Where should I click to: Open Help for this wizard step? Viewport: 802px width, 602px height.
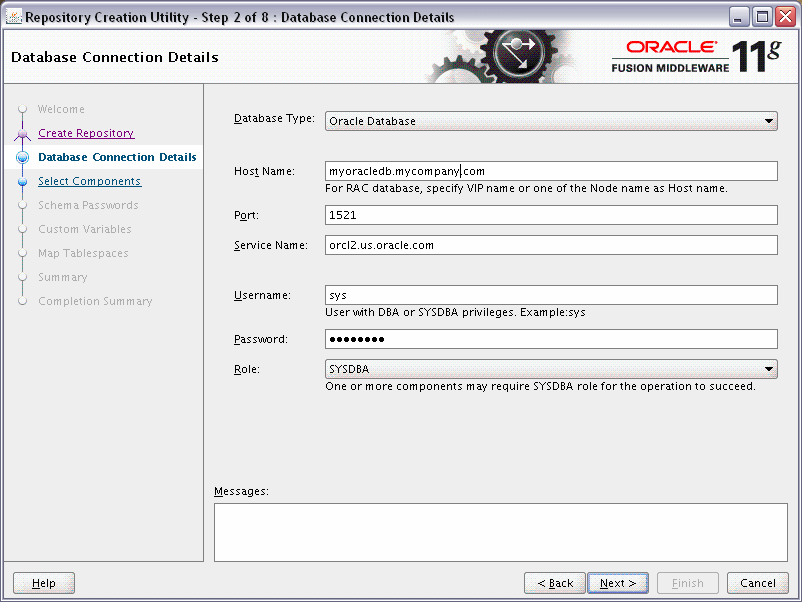click(x=43, y=583)
